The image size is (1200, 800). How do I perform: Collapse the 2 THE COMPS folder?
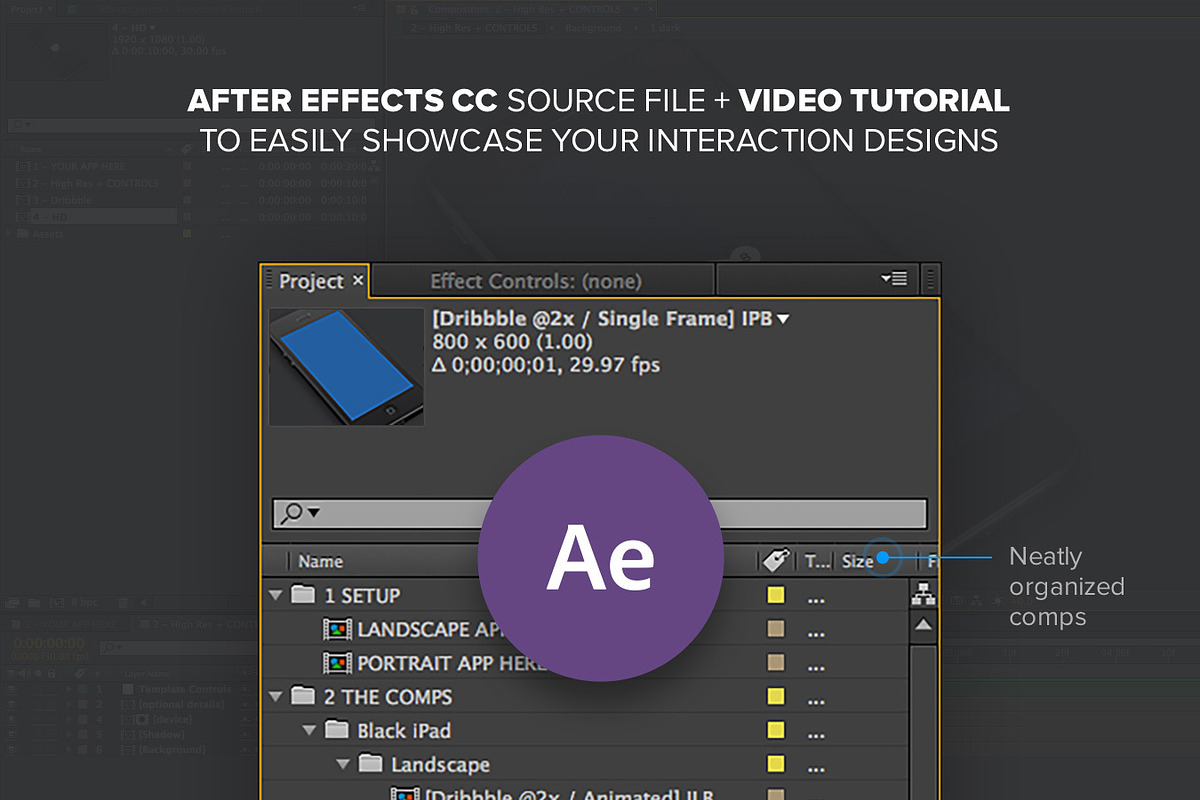(276, 697)
